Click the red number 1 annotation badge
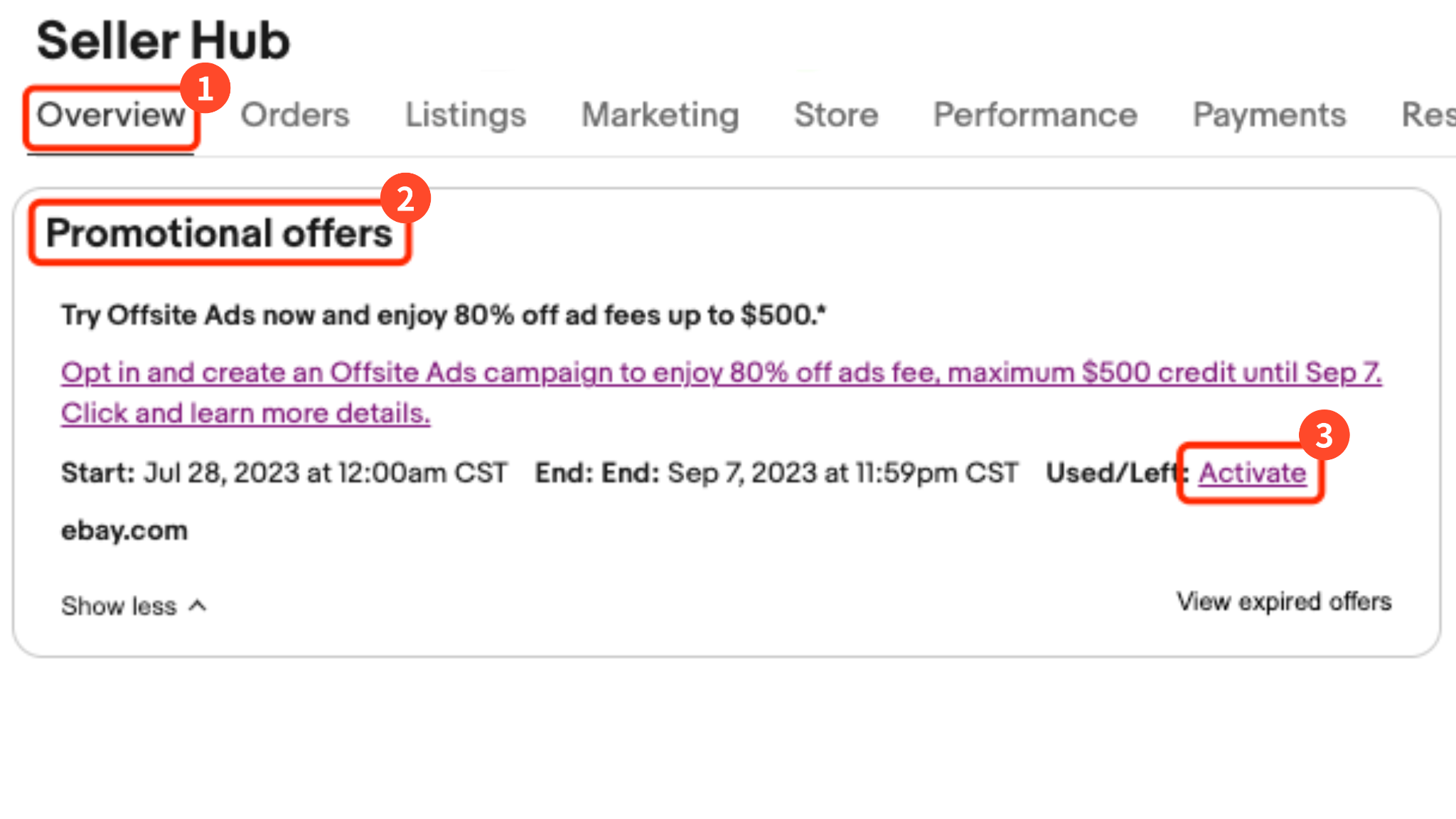Image resolution: width=1456 pixels, height=819 pixels. click(x=205, y=89)
